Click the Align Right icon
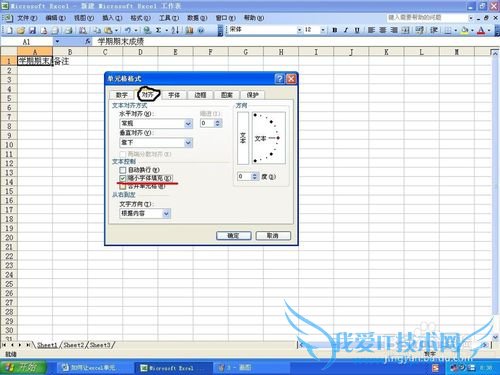The image size is (500, 375). coord(394,30)
